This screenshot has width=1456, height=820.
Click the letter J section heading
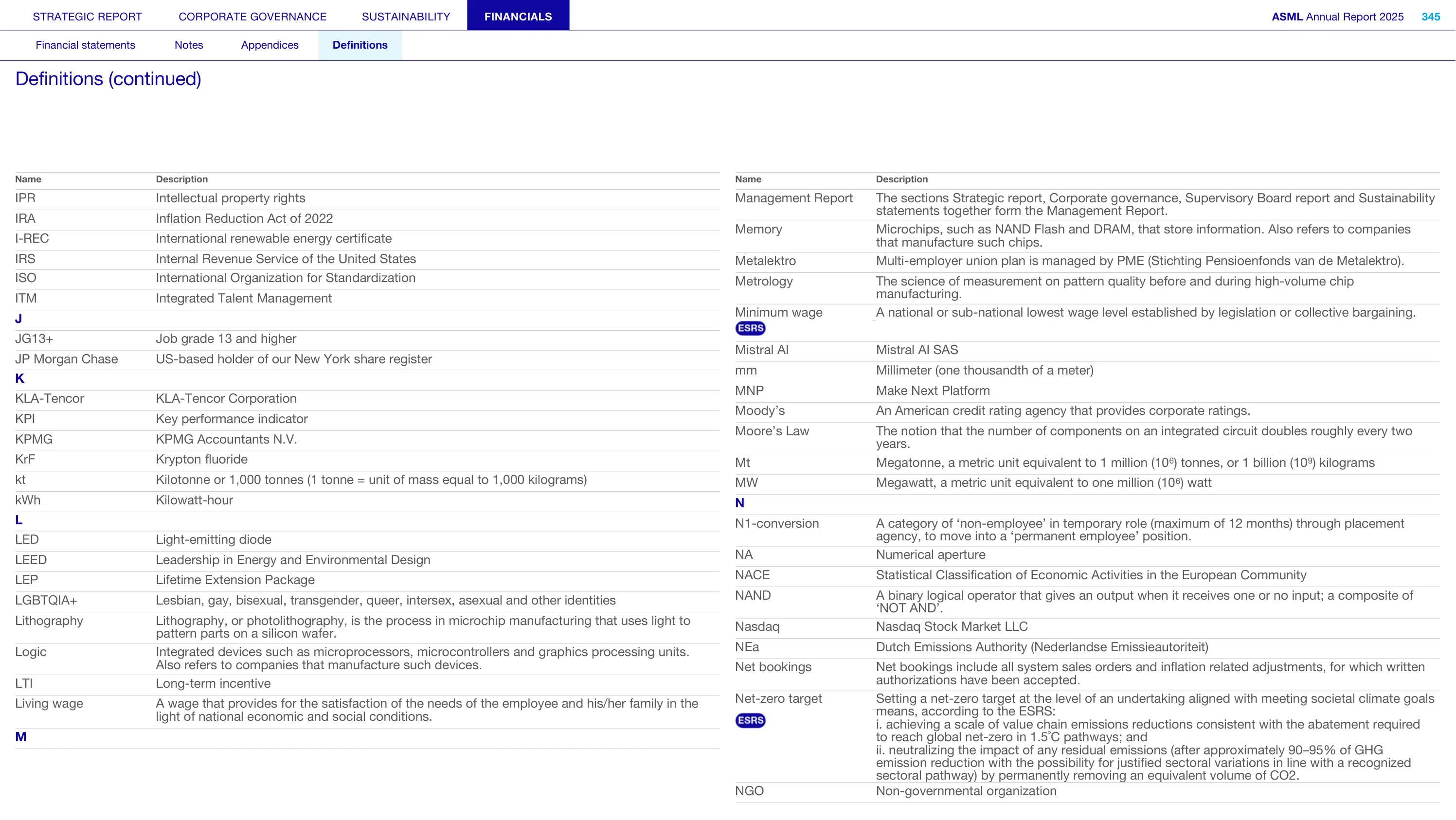[18, 319]
